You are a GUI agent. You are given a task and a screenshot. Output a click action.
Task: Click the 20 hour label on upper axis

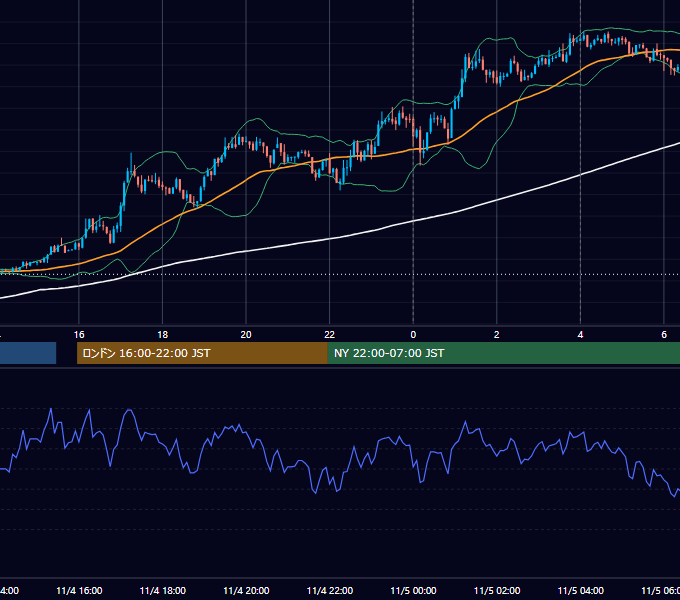coord(246,335)
